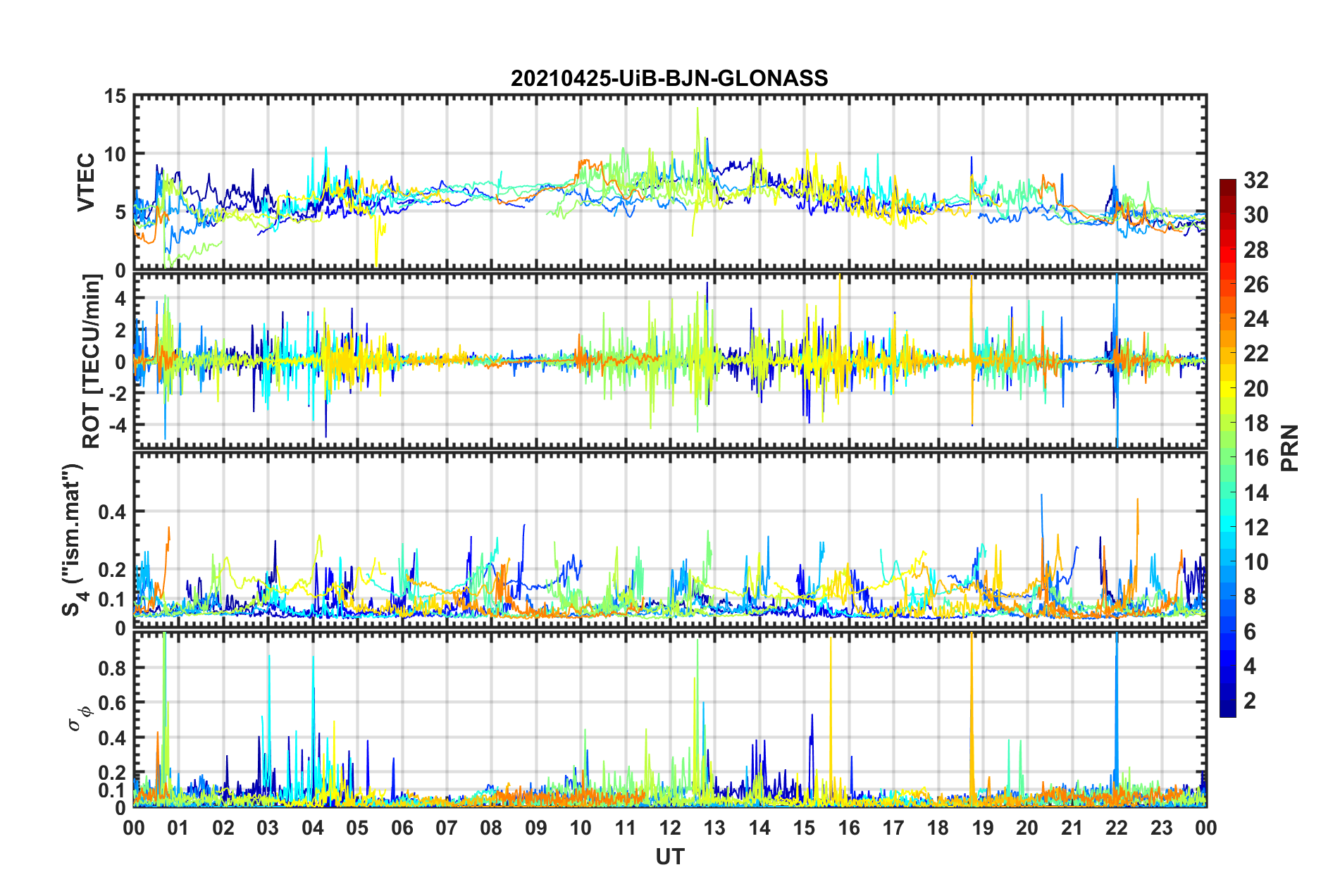Click PRN colorbar tick label 16
The height and width of the screenshot is (896, 1340).
pos(1256,458)
